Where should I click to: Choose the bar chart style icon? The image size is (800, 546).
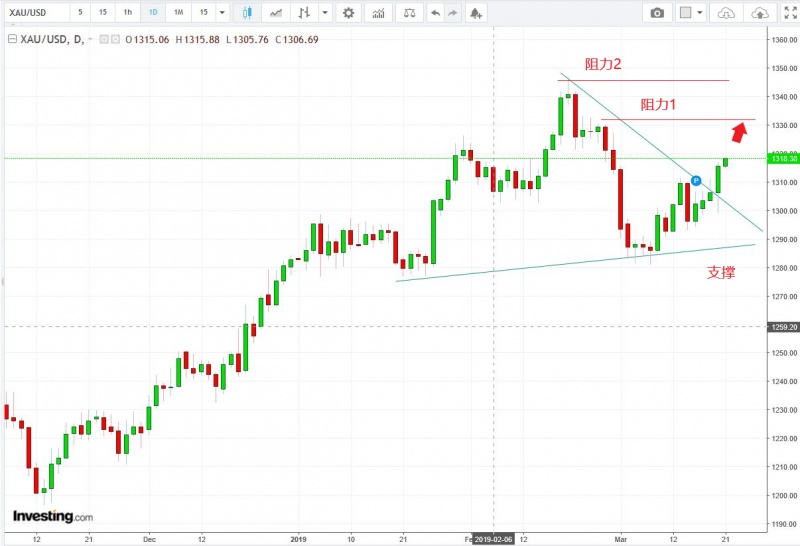tap(304, 13)
